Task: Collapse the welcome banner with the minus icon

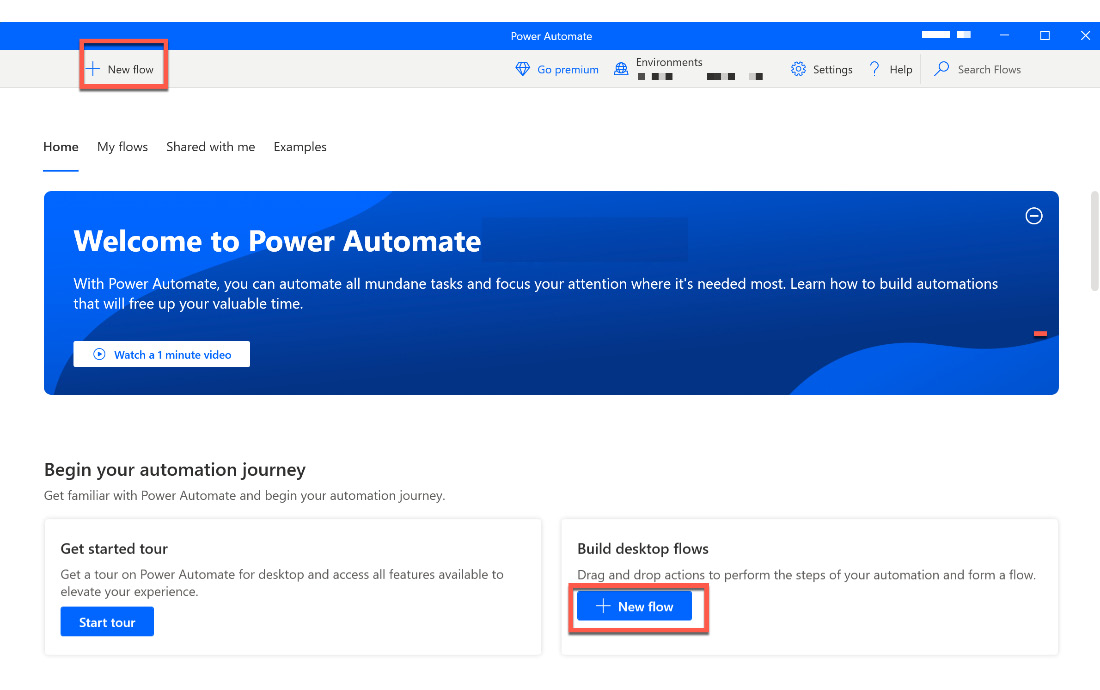Action: (1033, 216)
